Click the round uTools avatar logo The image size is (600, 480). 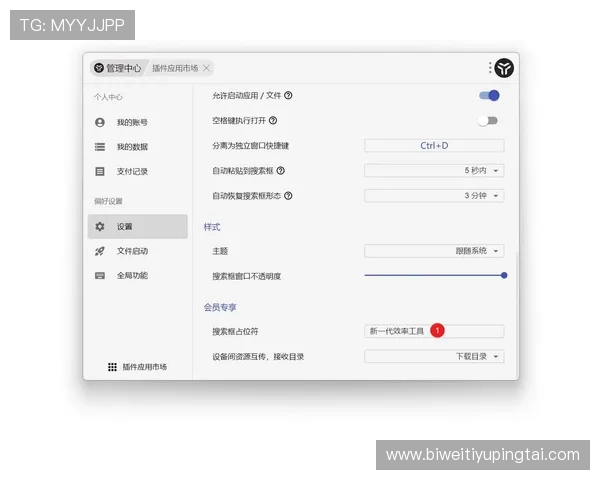pyautogui.click(x=504, y=68)
